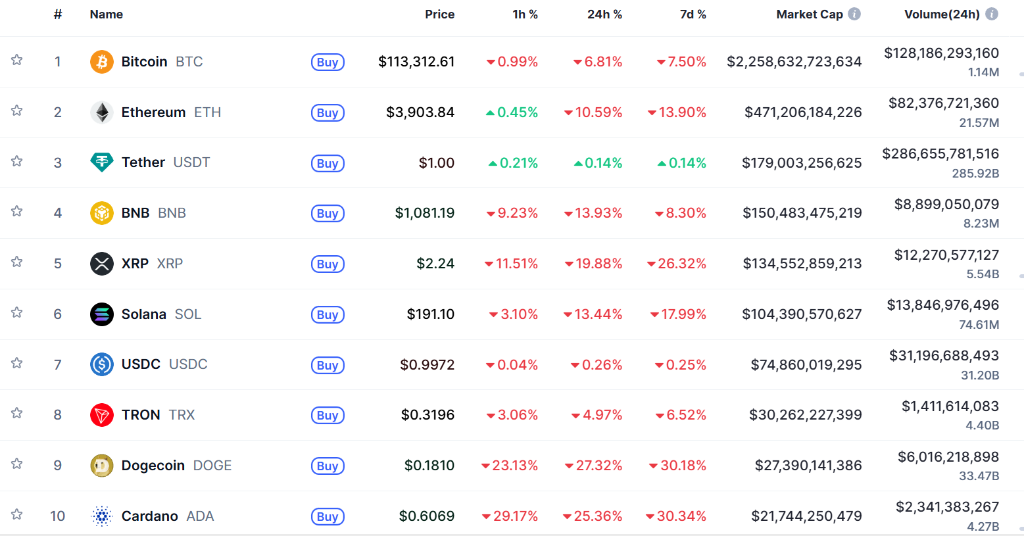The width and height of the screenshot is (1024, 536).
Task: Click the Tether coin icon
Action: click(x=102, y=162)
